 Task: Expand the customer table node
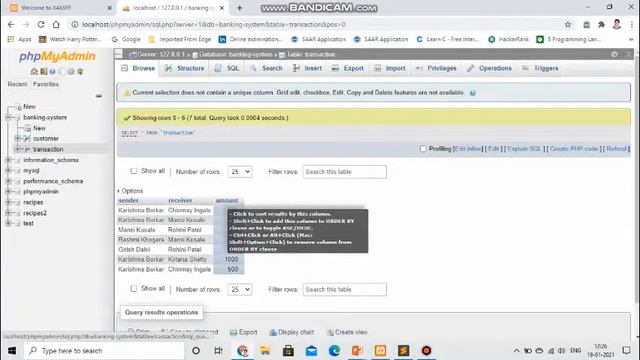[18, 139]
